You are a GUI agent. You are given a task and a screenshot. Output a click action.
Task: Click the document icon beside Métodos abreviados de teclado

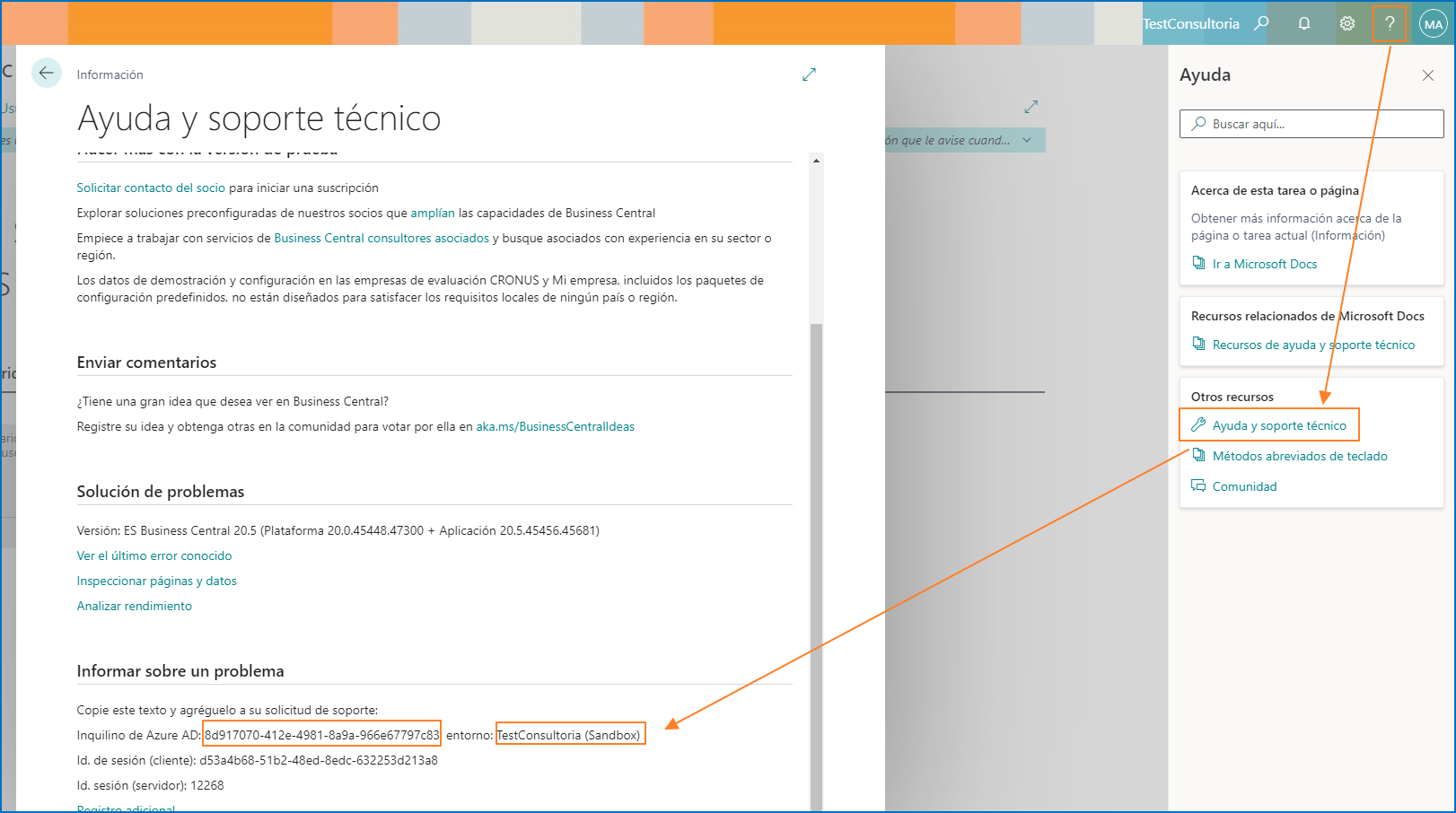[1198, 455]
